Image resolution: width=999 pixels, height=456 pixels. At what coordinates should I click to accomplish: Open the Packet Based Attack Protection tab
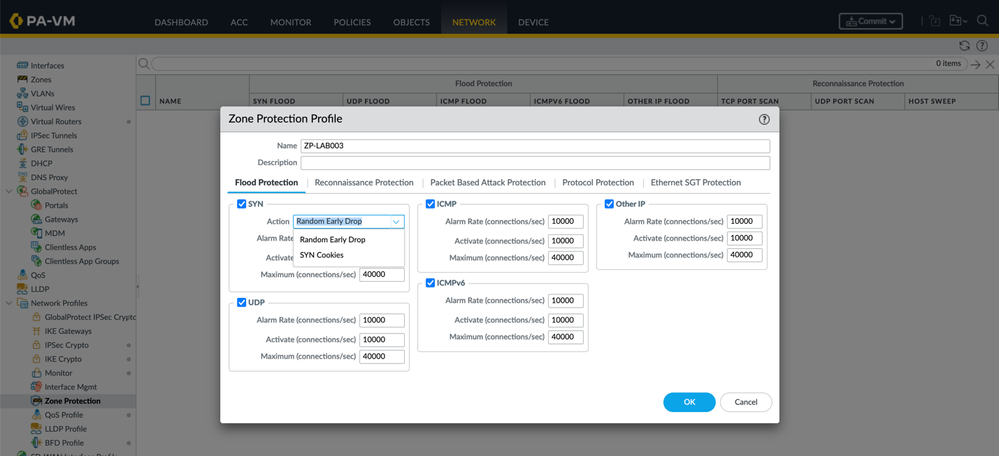[487, 183]
